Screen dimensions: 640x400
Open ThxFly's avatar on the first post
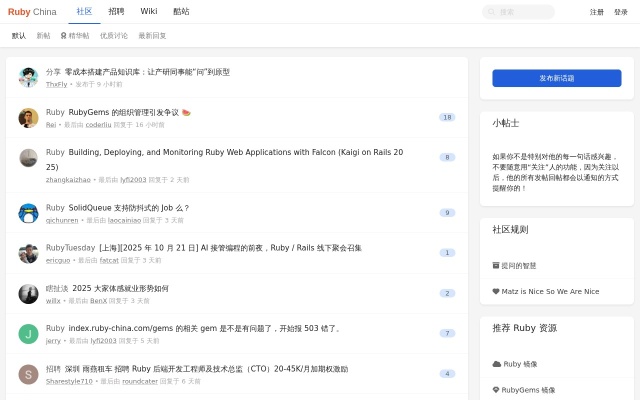28,77
